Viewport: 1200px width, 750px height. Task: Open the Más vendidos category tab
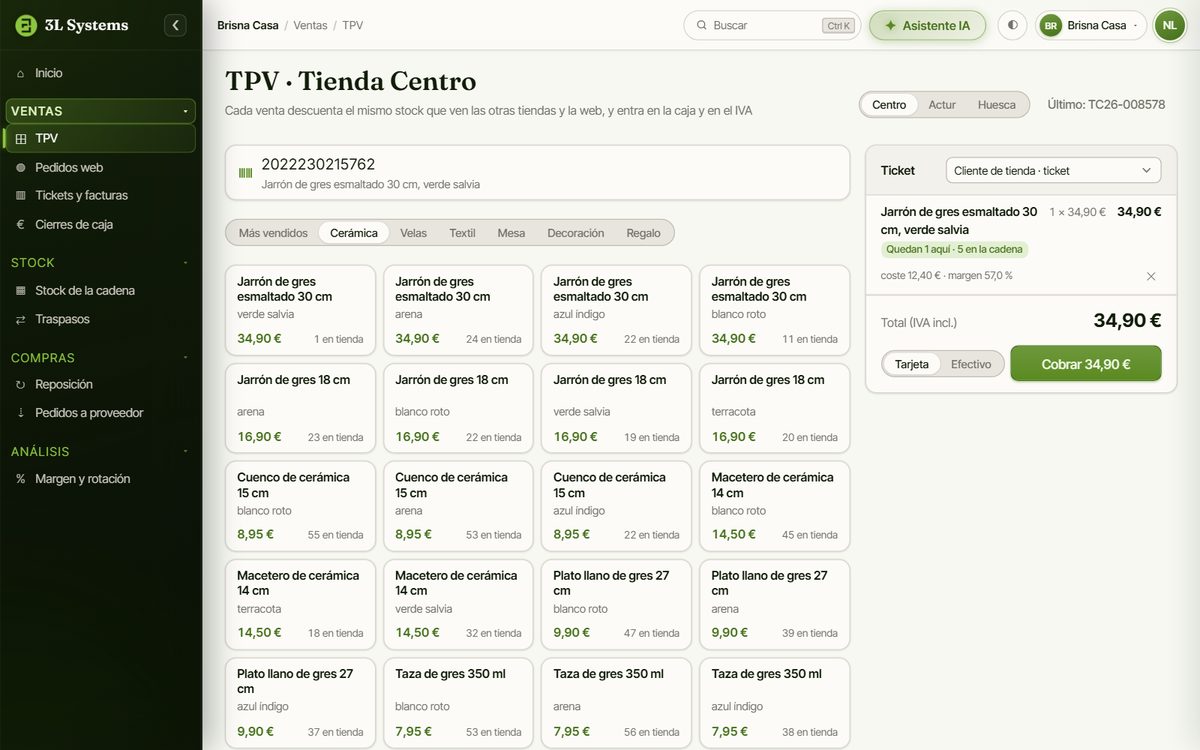[x=273, y=233]
